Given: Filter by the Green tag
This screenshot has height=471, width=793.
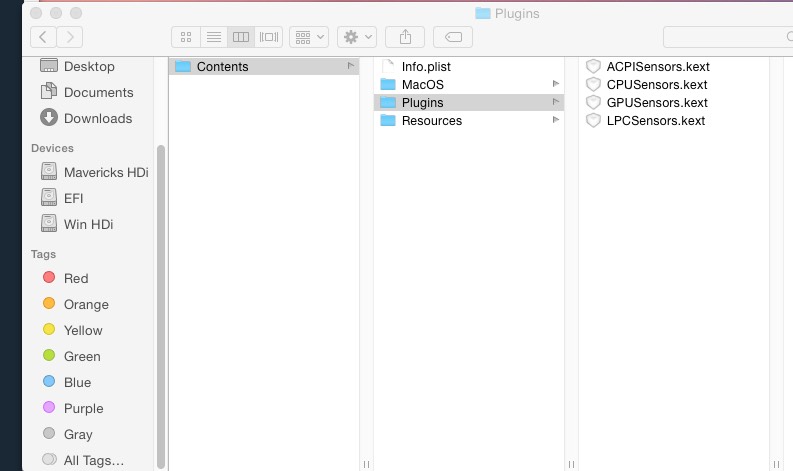Looking at the screenshot, I should point(82,356).
